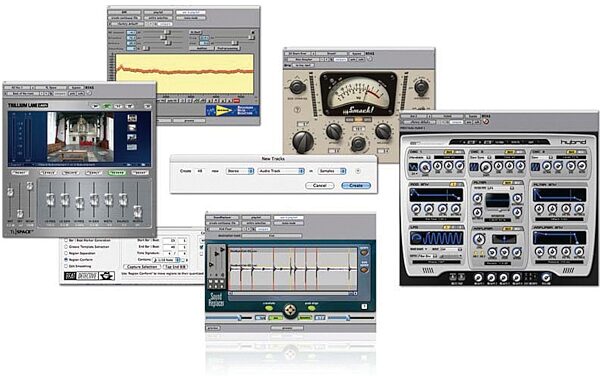
Task: Toggle the green crossfade button in Sound Replacer
Action: click(x=269, y=308)
